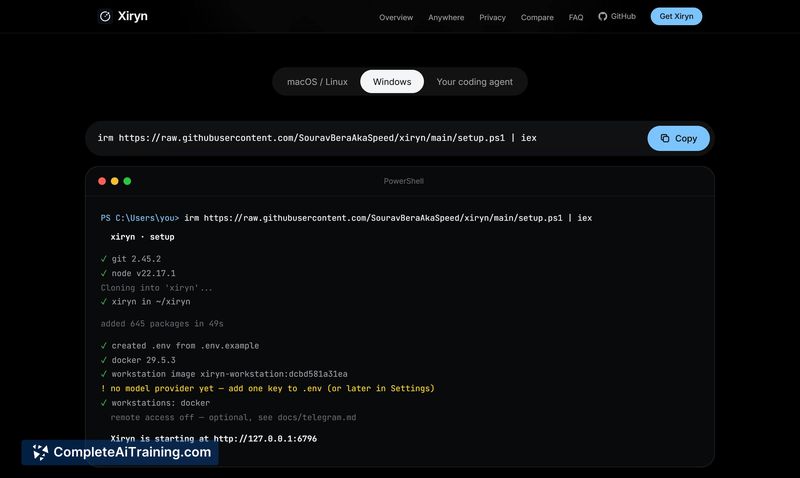The width and height of the screenshot is (800, 478).
Task: Switch to the macOS / Linux tab
Action: click(317, 82)
